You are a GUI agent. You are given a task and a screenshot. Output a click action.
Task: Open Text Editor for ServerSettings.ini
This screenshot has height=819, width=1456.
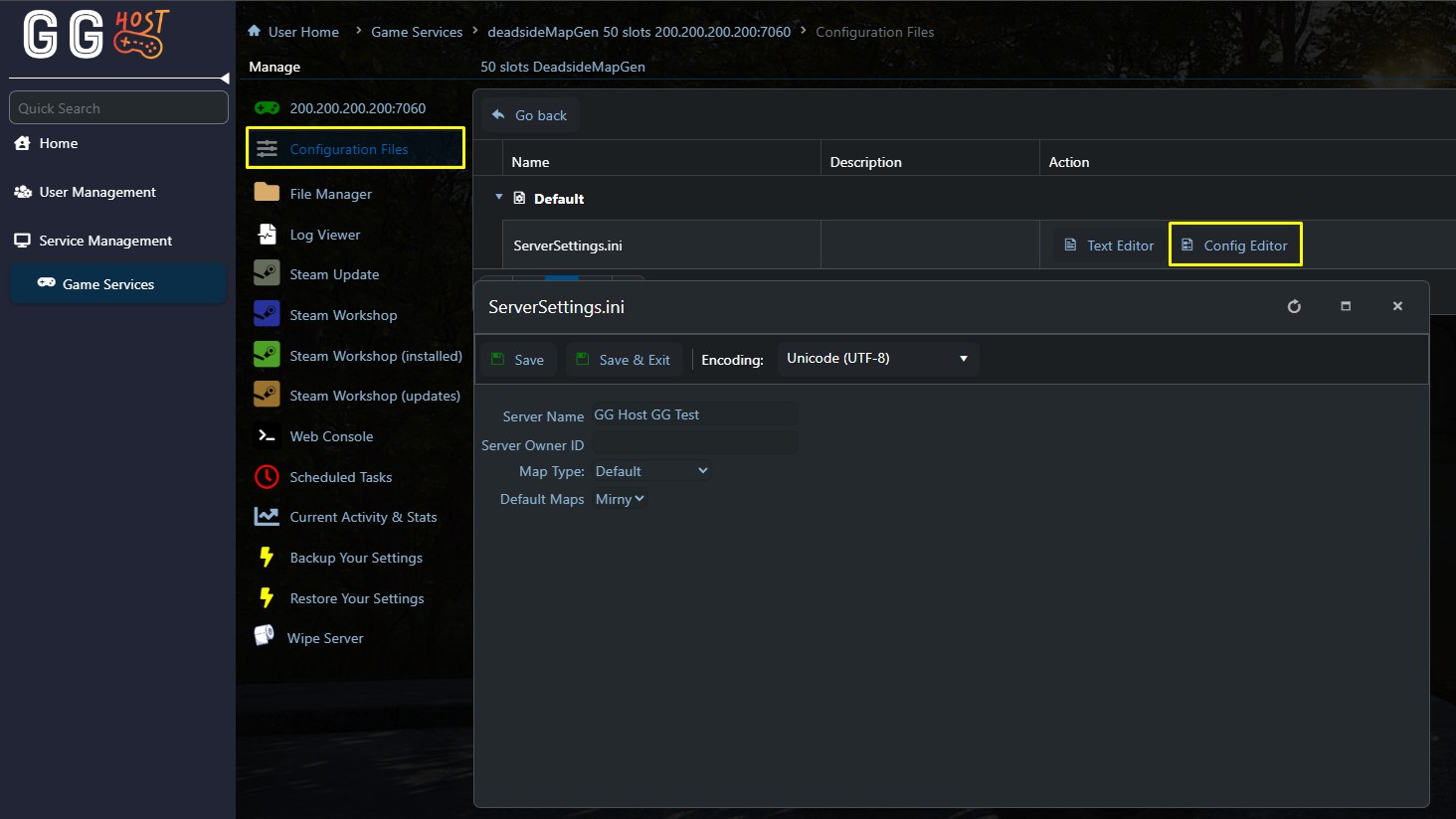coord(1109,246)
